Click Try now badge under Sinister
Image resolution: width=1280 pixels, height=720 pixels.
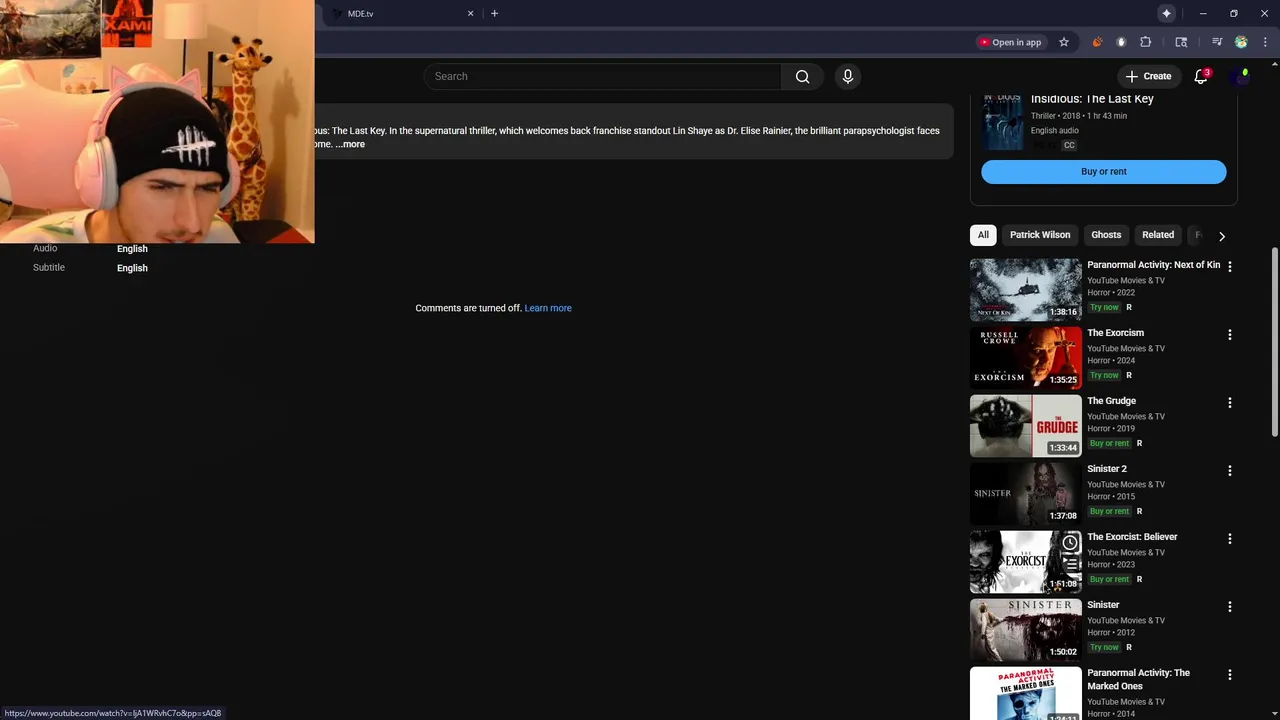[1104, 647]
